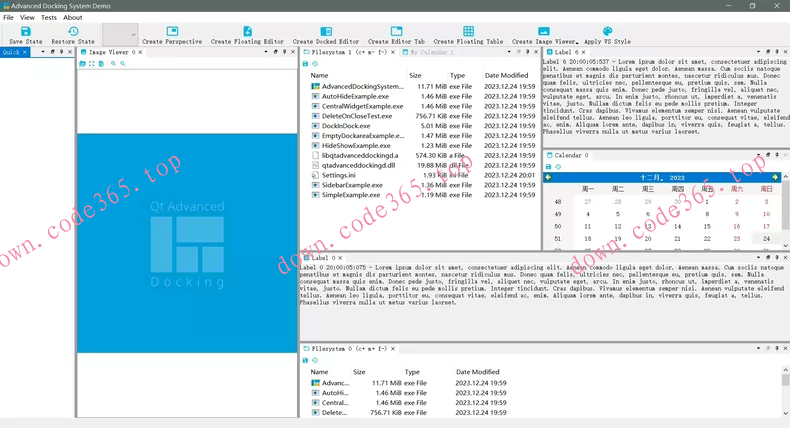The height and width of the screenshot is (428, 790).
Task: Click zoom in icon in Image Viewer
Action: pyautogui.click(x=113, y=64)
